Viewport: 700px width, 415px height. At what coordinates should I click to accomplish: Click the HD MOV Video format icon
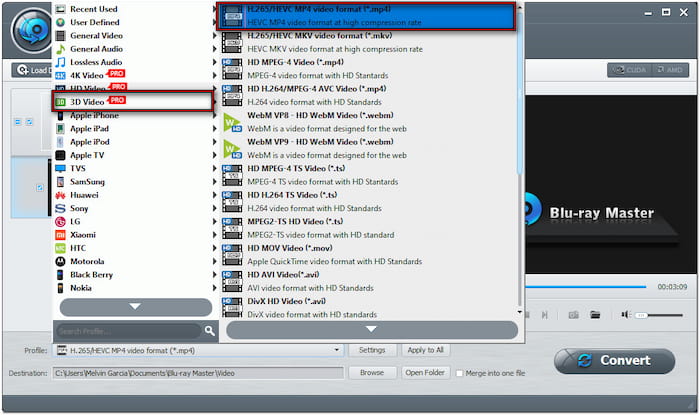[232, 255]
